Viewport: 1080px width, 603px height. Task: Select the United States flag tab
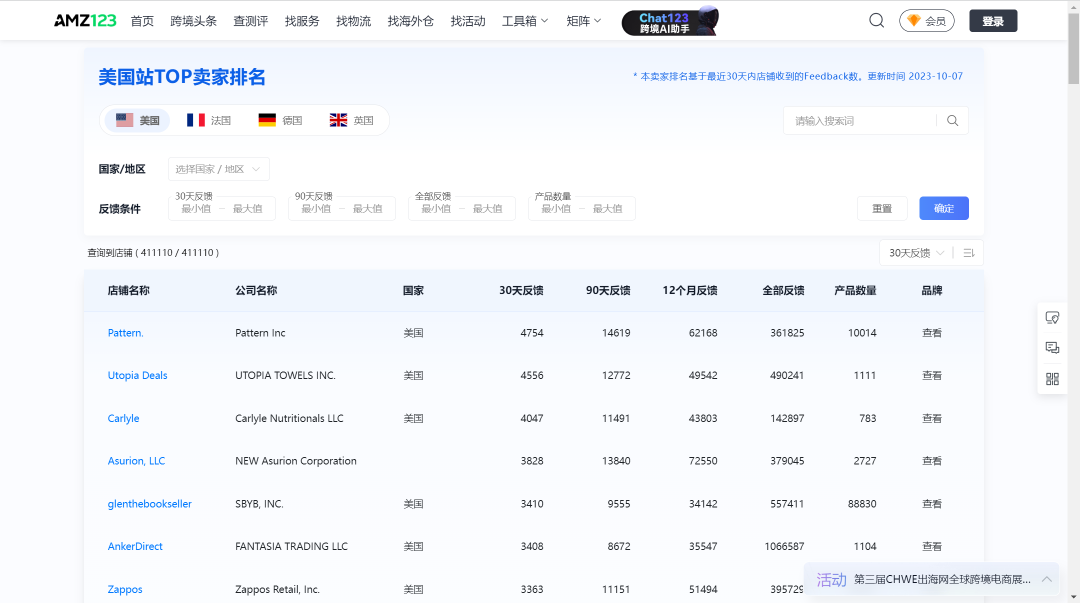[137, 120]
